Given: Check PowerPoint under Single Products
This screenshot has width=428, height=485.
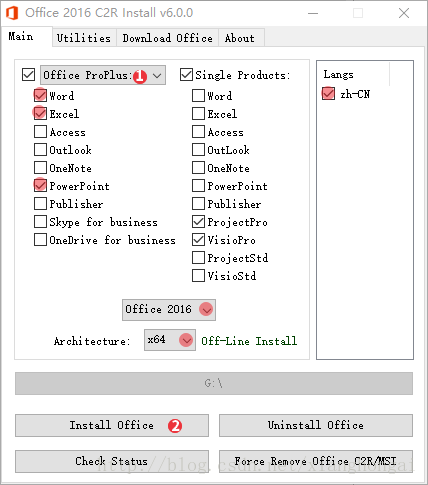Looking at the screenshot, I should click(198, 186).
